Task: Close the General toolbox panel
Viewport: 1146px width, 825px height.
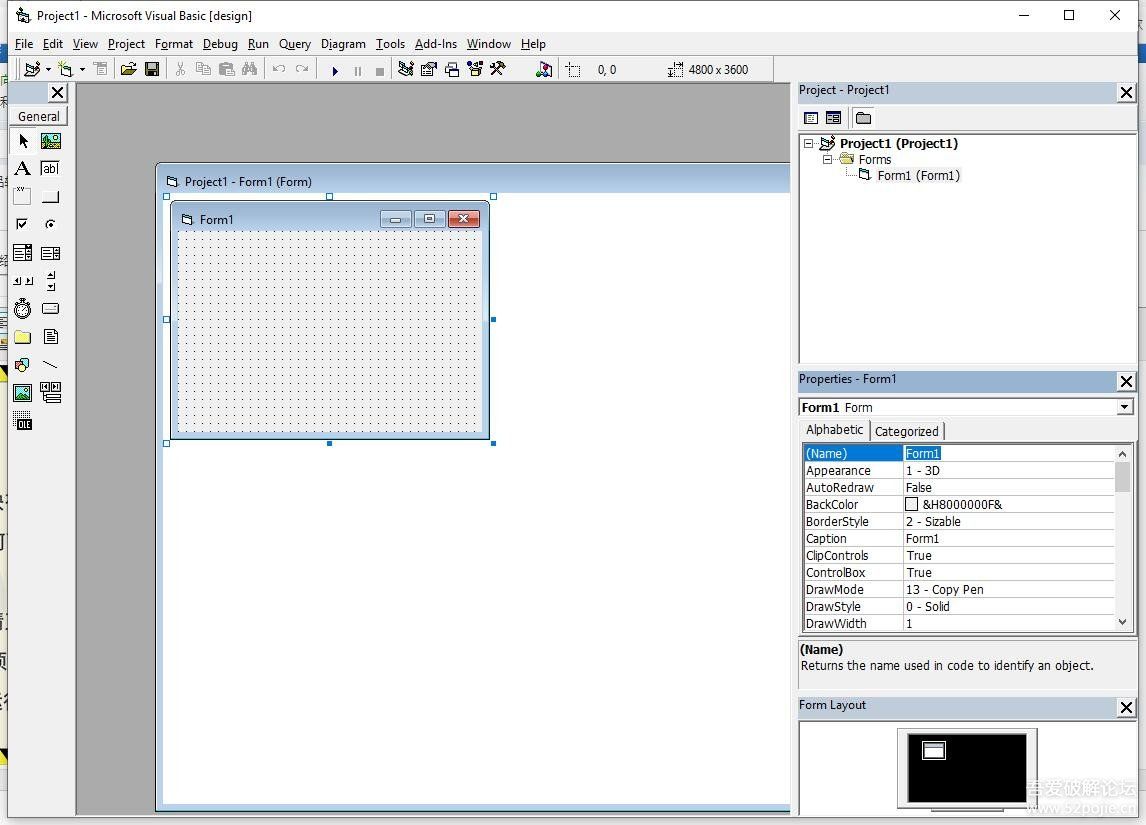Action: (x=58, y=93)
